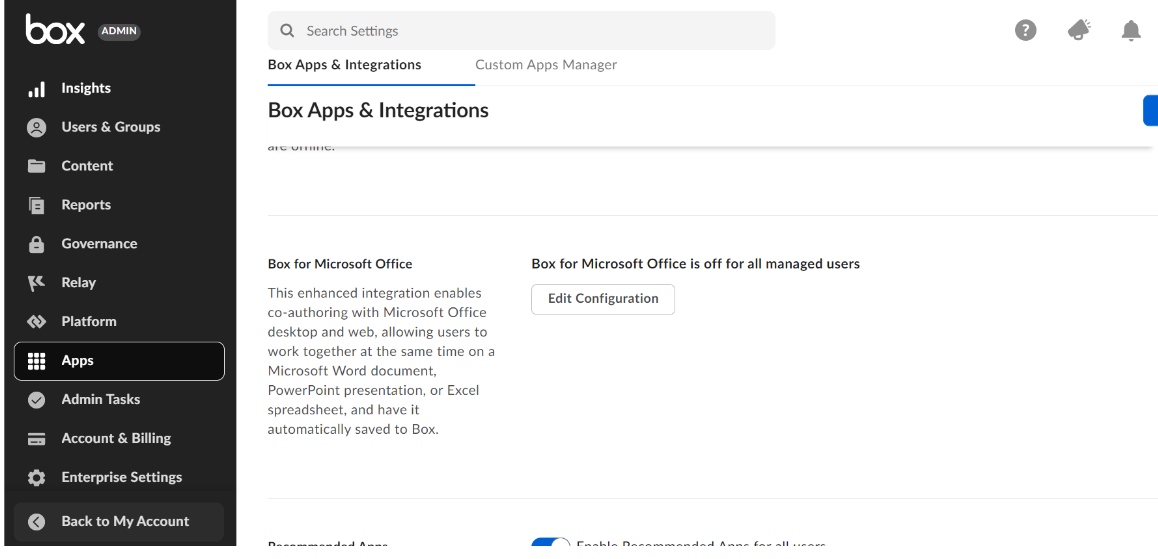Open the announcements megaphone icon
Image resolution: width=1158 pixels, height=559 pixels.
pos(1079,30)
